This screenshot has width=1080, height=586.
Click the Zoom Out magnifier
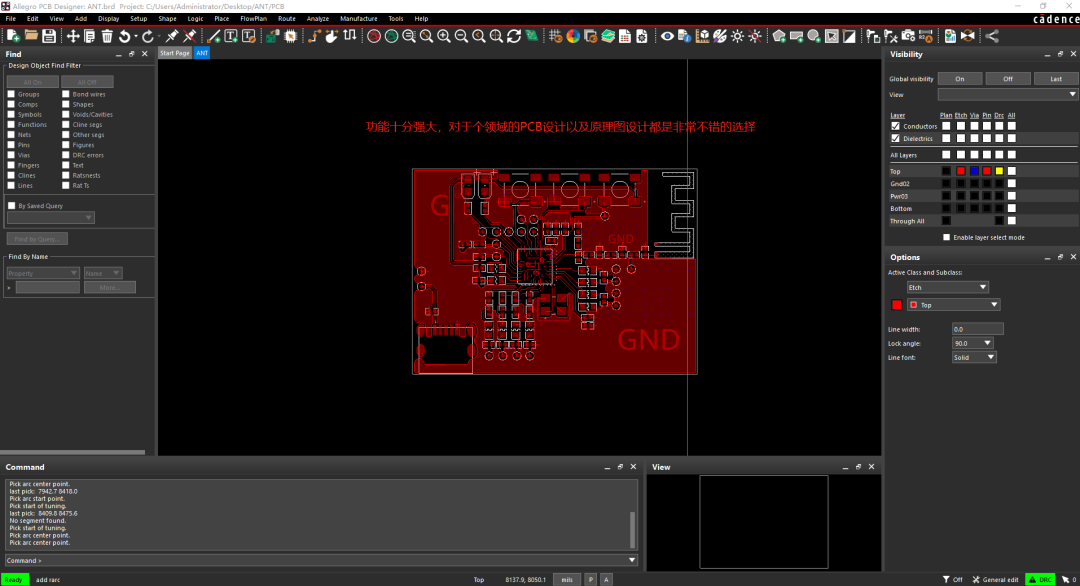[461, 36]
